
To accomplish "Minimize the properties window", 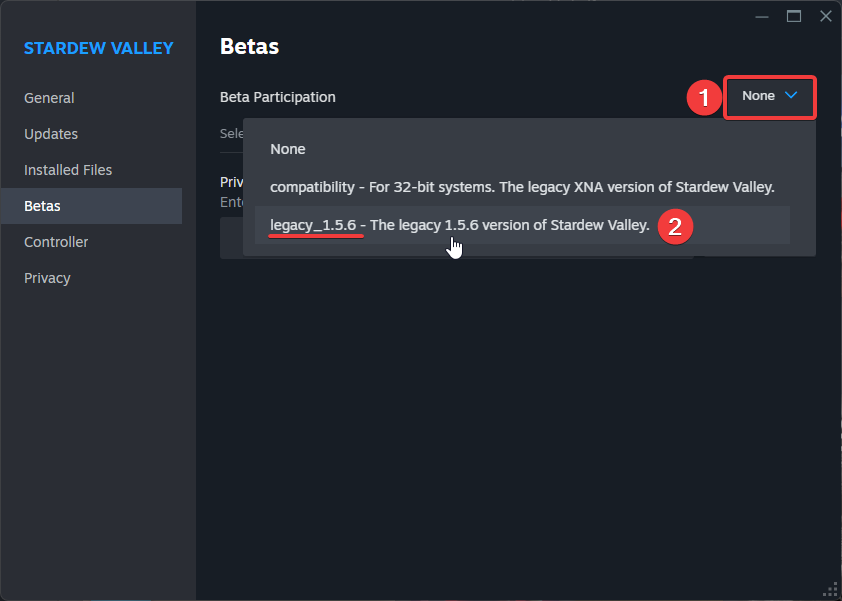I will (762, 16).
